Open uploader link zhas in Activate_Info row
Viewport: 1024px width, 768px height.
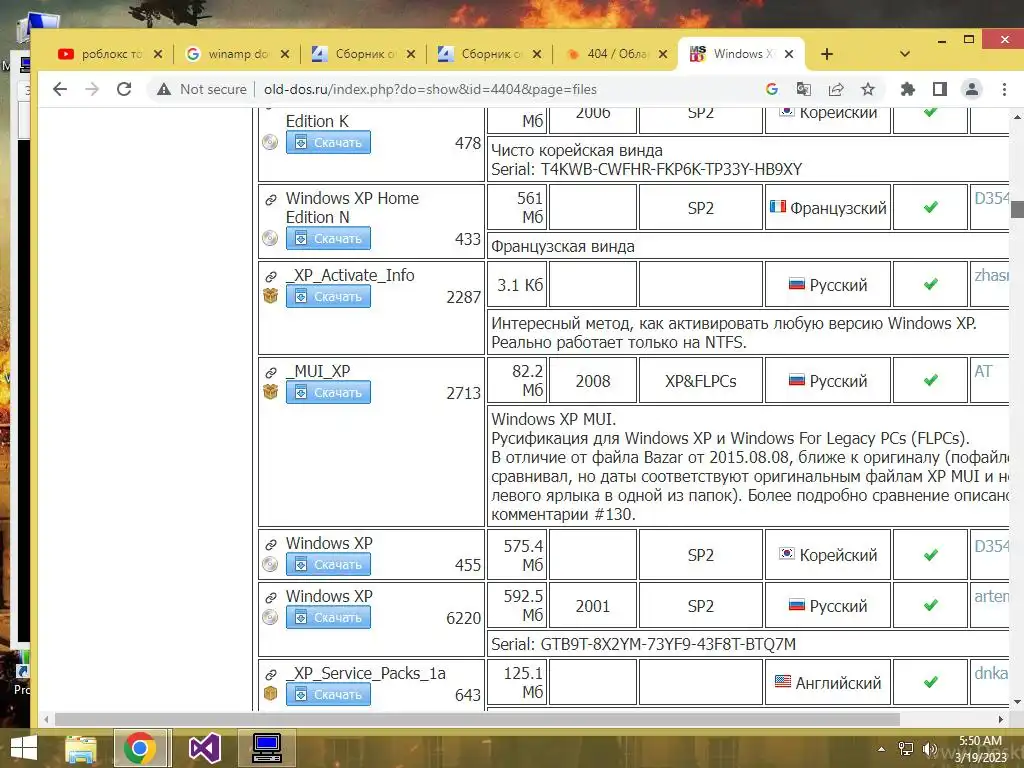pyautogui.click(x=991, y=276)
